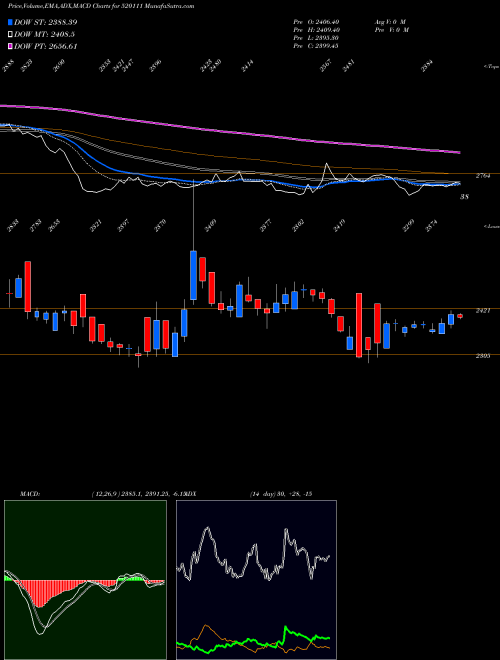Image resolution: width=500 pixels, height=660 pixels.
Task: Select the 'DOW MT: 2408.5' legend text
Action: click(x=44, y=35)
